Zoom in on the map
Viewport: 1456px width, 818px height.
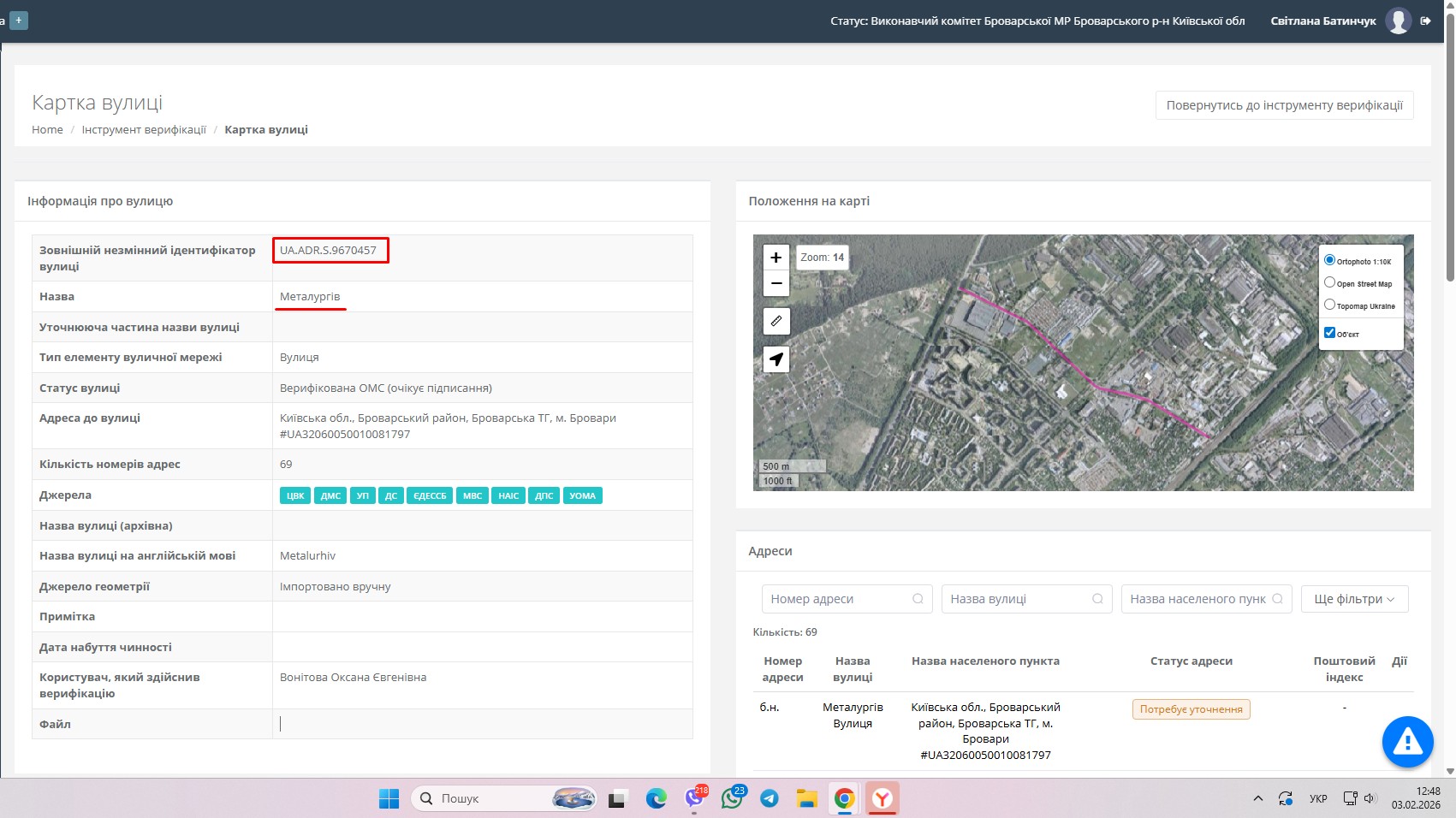tap(776, 258)
